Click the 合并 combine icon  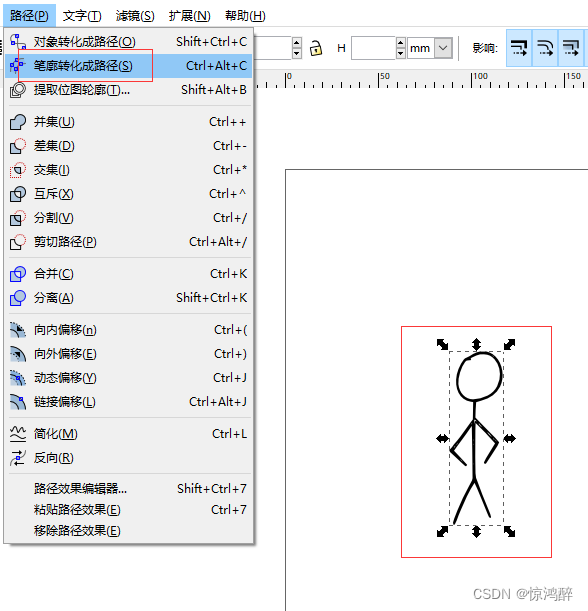click(x=18, y=274)
